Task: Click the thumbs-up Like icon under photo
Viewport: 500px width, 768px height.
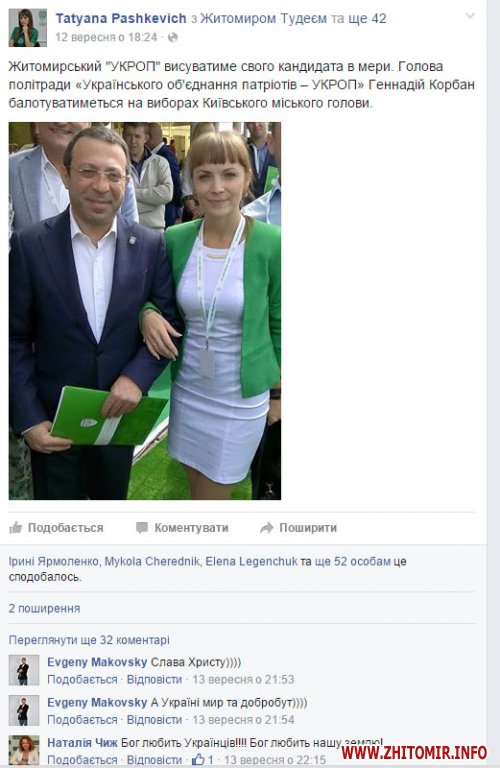Action: click(x=16, y=528)
